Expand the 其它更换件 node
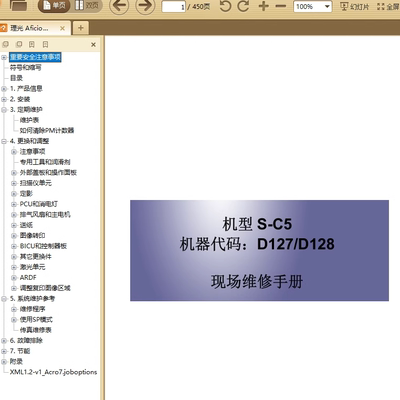This screenshot has height=400, width=400. tap(14, 257)
